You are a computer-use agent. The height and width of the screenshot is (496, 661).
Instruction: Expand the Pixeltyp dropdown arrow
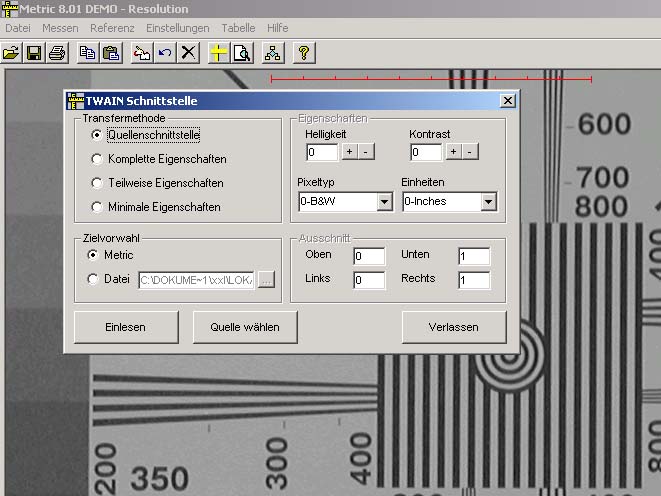click(x=384, y=202)
